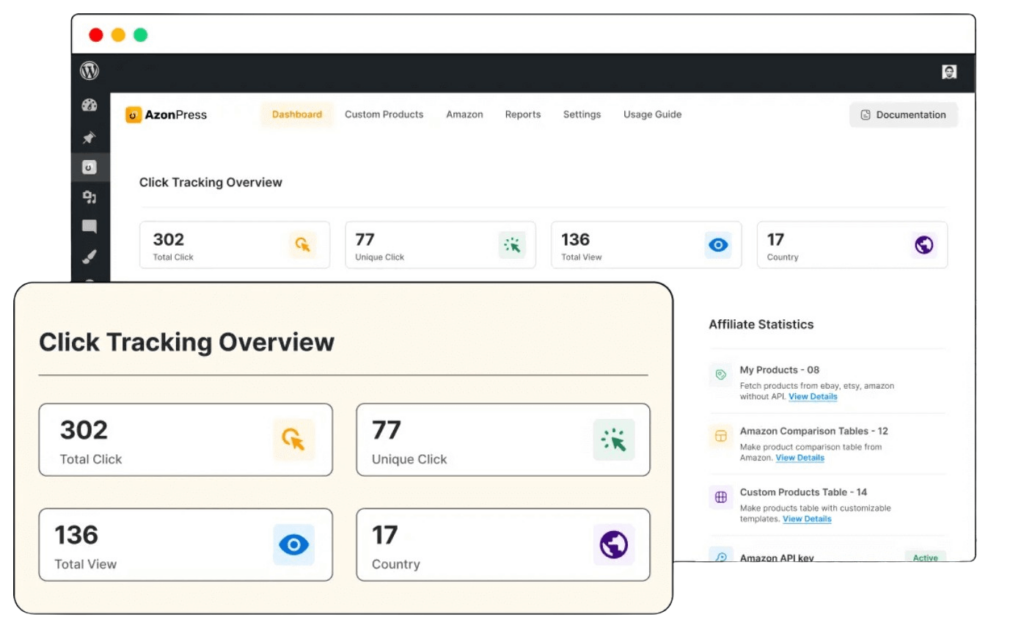Screen dimensions: 1024x628
Task: Open Appearance via the paintbrush sidebar icon
Action: pyautogui.click(x=90, y=257)
